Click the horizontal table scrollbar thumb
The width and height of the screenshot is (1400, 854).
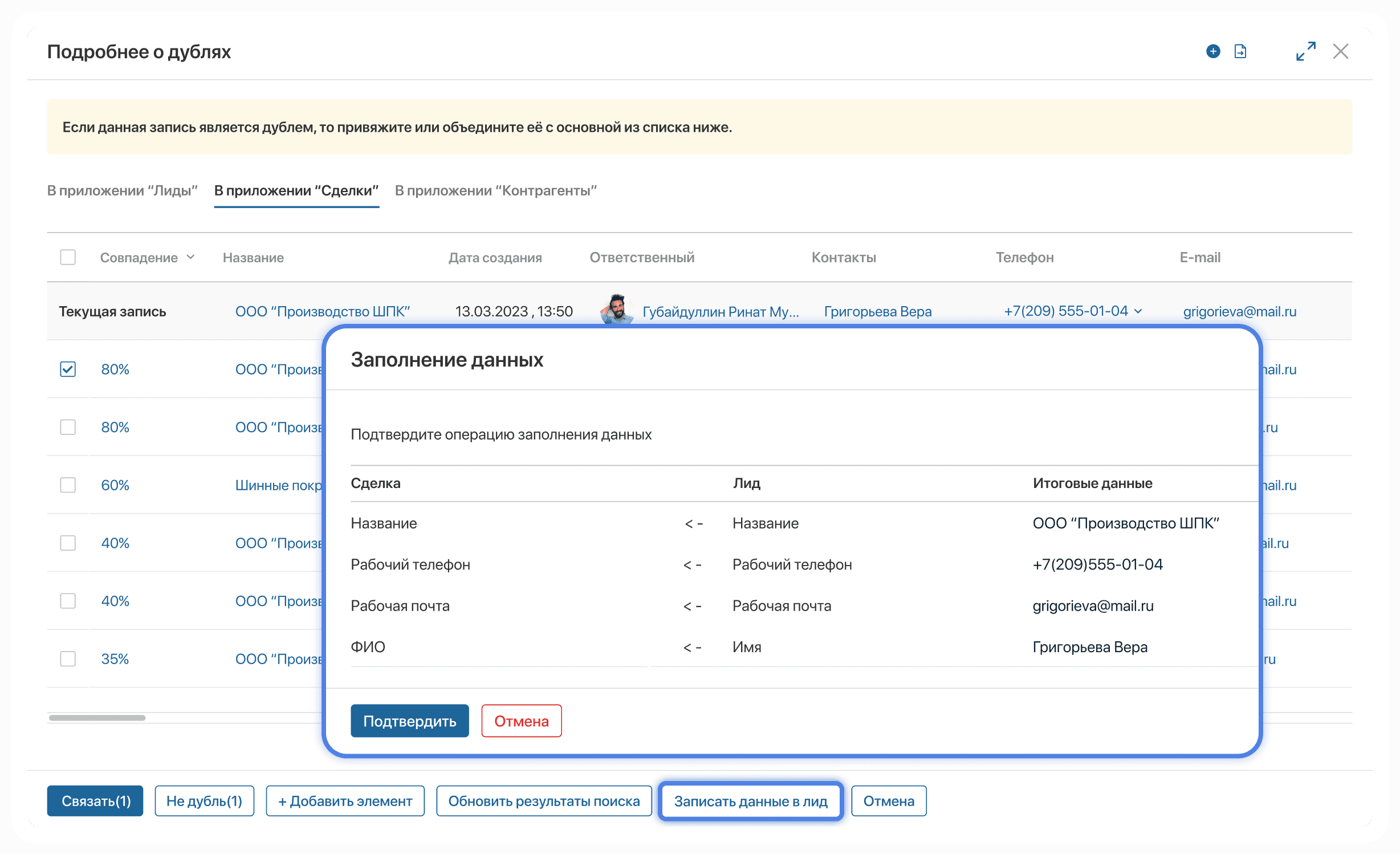(97, 718)
